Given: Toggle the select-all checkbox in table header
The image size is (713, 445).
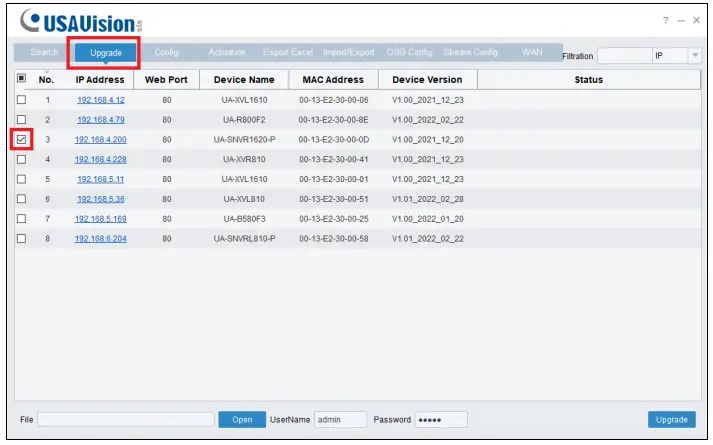Looking at the screenshot, I should [x=22, y=79].
